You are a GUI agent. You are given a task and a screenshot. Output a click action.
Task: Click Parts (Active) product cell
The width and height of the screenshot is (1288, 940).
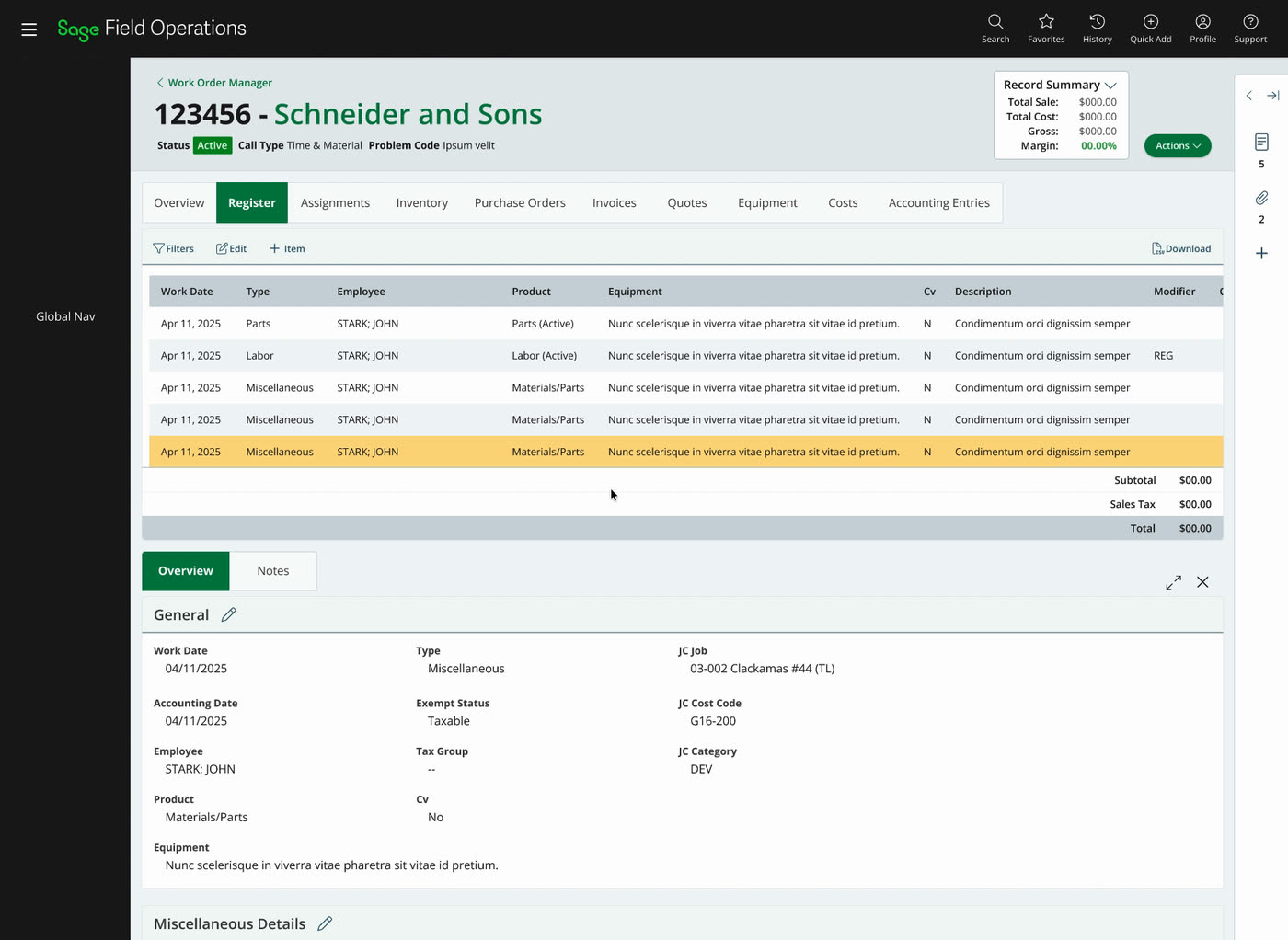[x=543, y=324]
